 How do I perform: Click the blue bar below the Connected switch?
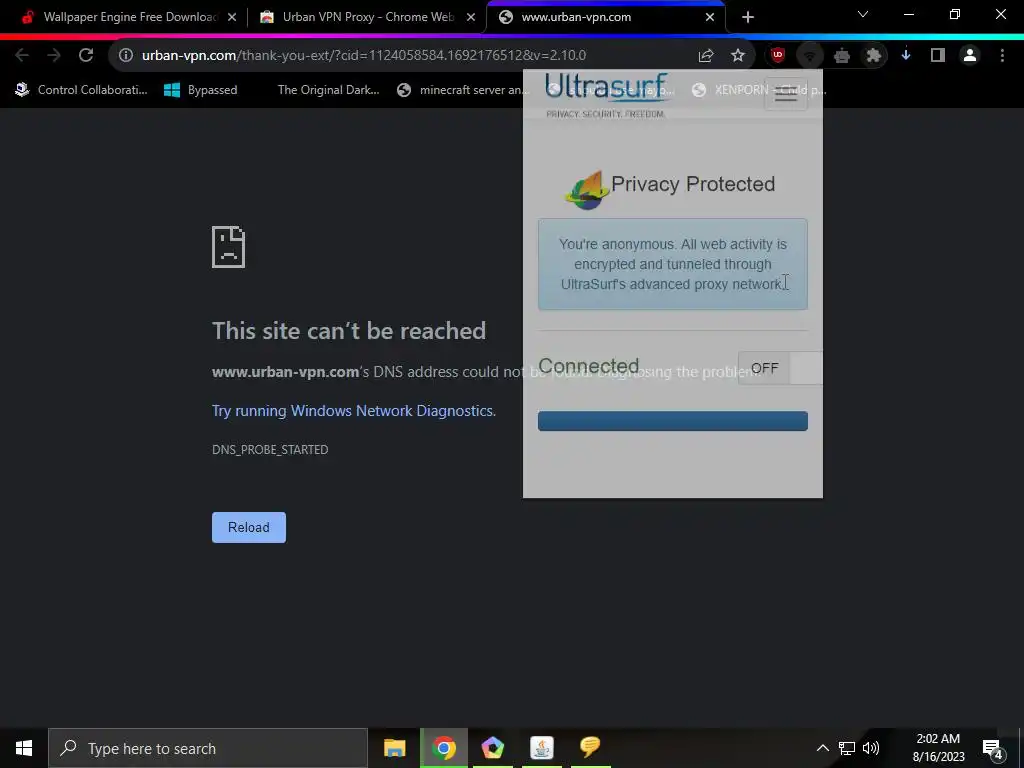pos(673,421)
